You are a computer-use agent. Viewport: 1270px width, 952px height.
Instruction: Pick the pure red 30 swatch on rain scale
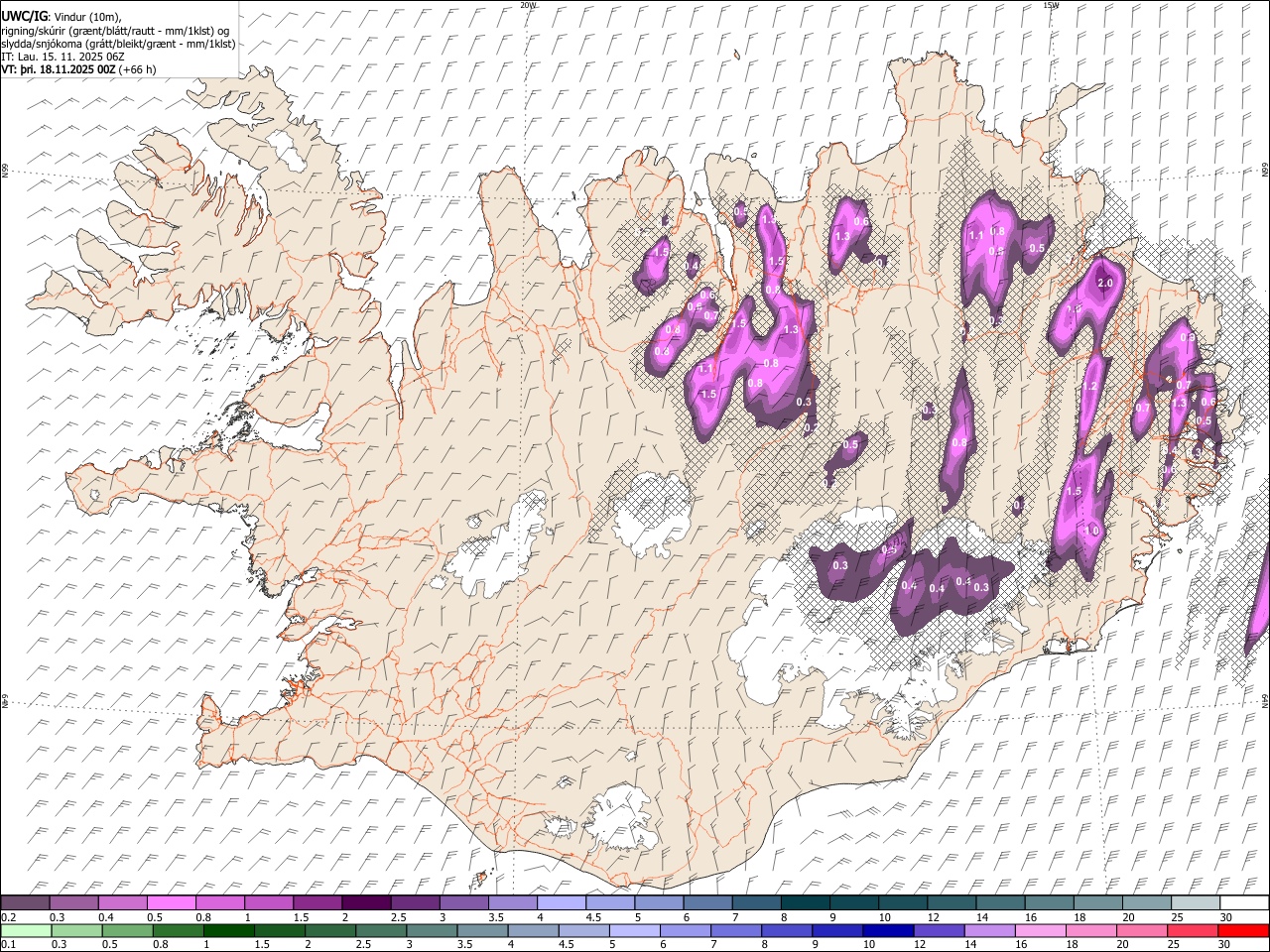[1243, 930]
